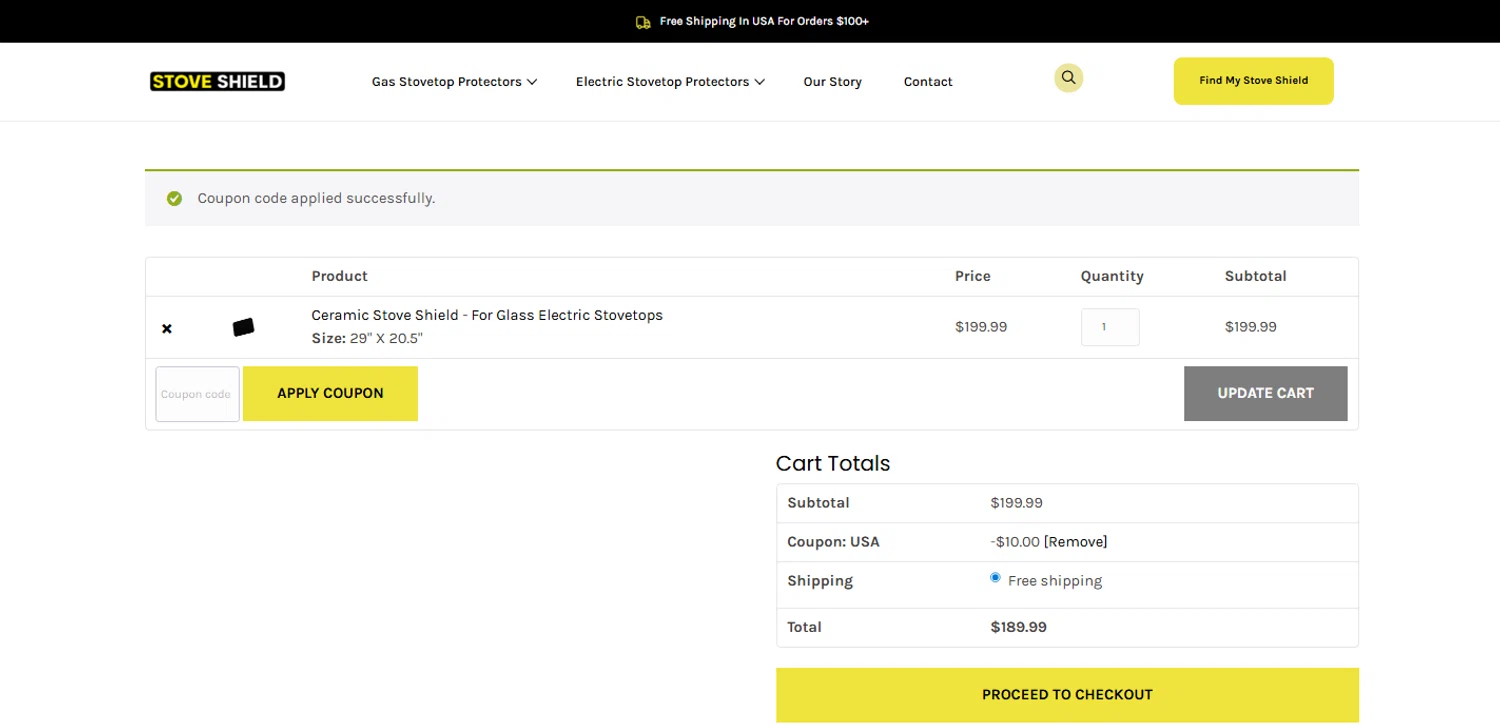Open the Contact page

point(928,82)
